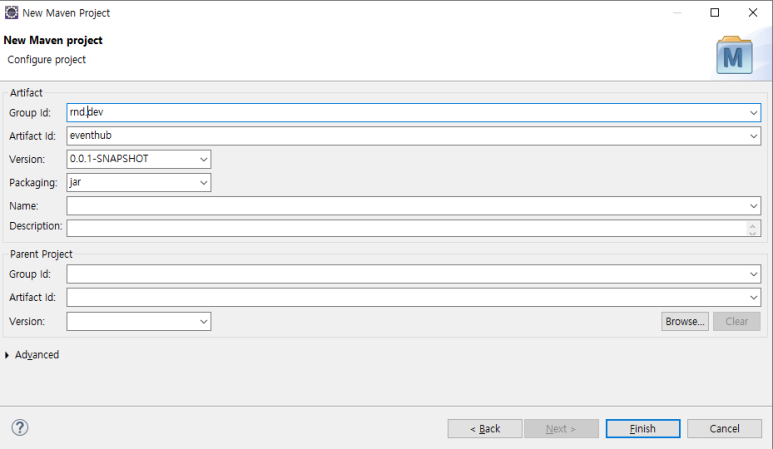Open the help question mark icon

20,427
